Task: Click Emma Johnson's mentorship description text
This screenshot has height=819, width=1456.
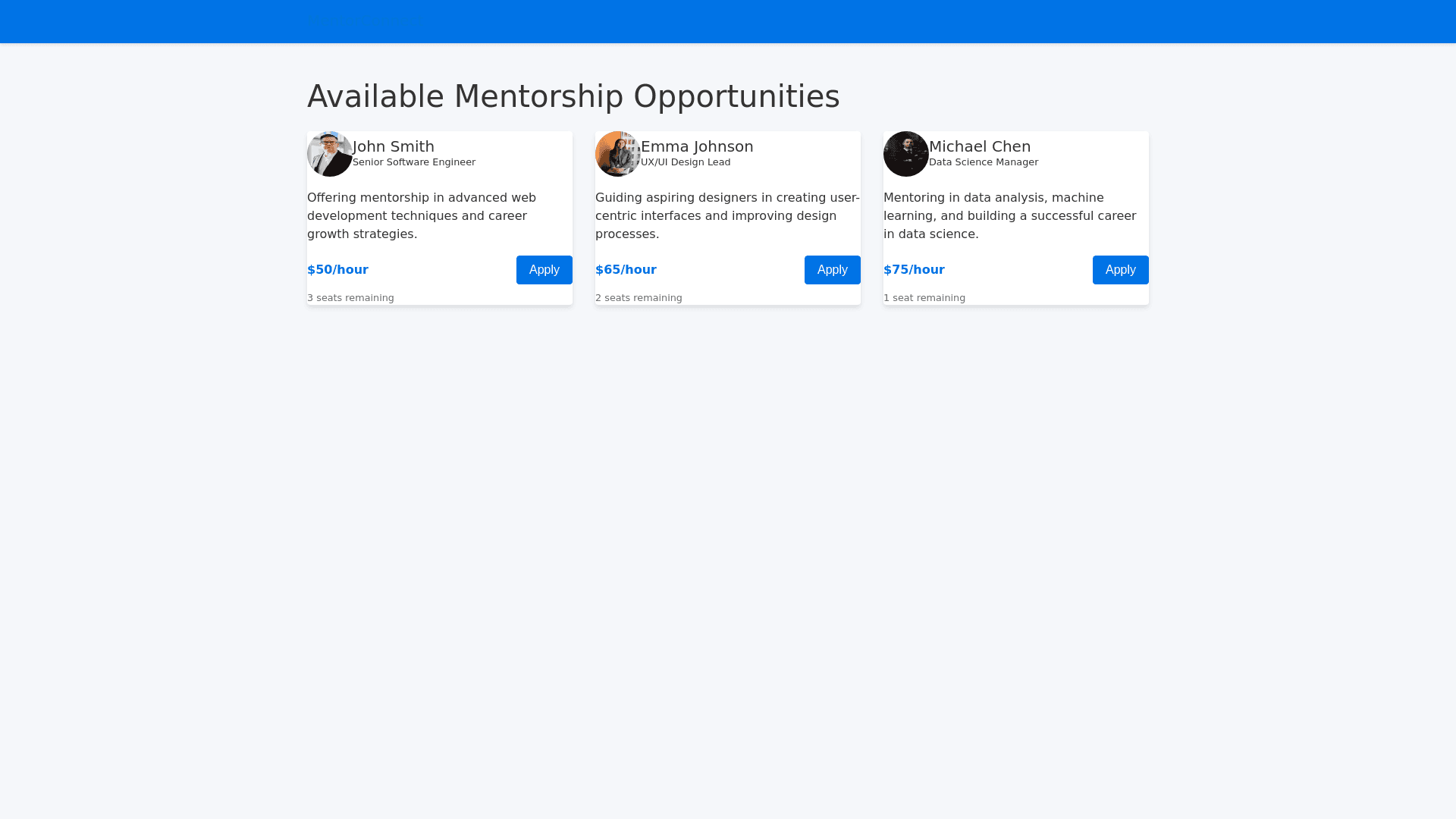Action: coord(727,216)
